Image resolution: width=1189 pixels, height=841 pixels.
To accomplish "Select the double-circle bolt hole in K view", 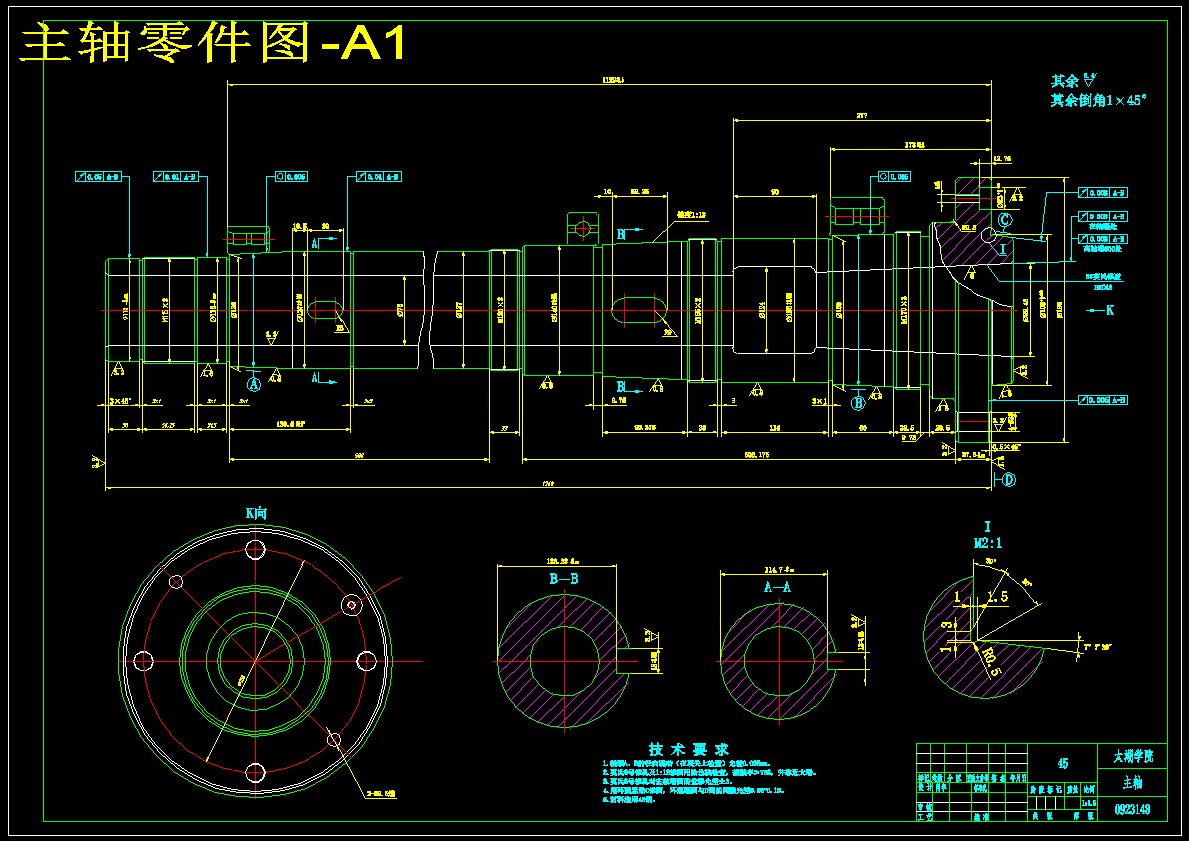I will [351, 604].
